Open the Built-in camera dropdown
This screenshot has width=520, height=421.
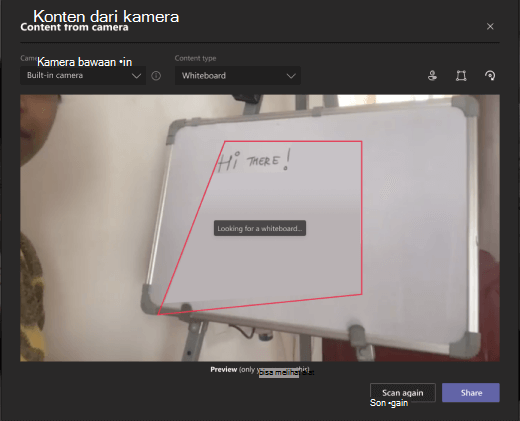pyautogui.click(x=83, y=75)
